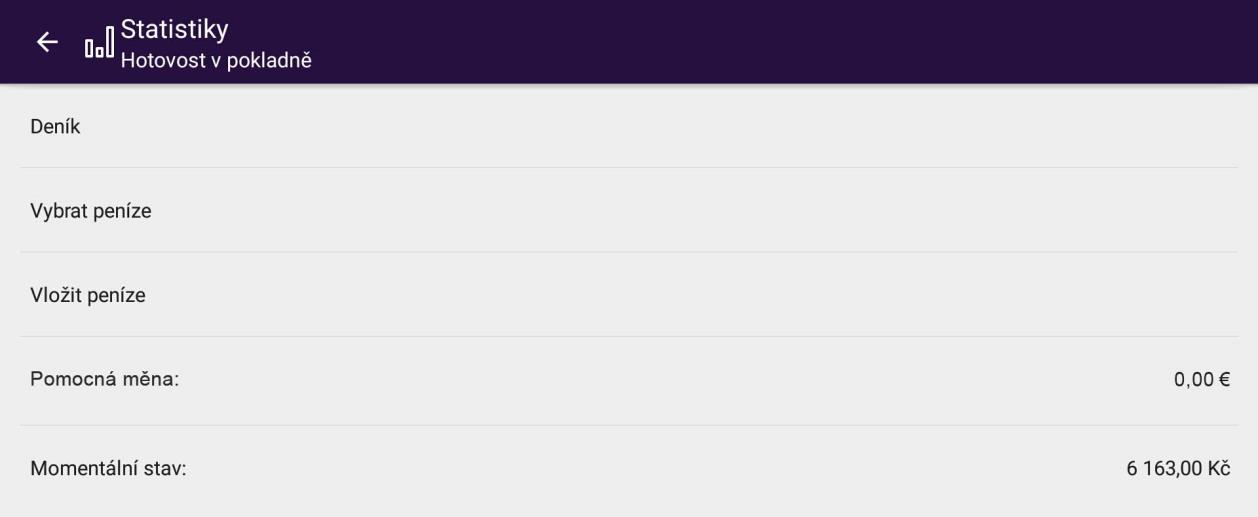Select the 6 163,00 Kč balance amount
Image resolution: width=1258 pixels, height=517 pixels.
pos(1177,468)
